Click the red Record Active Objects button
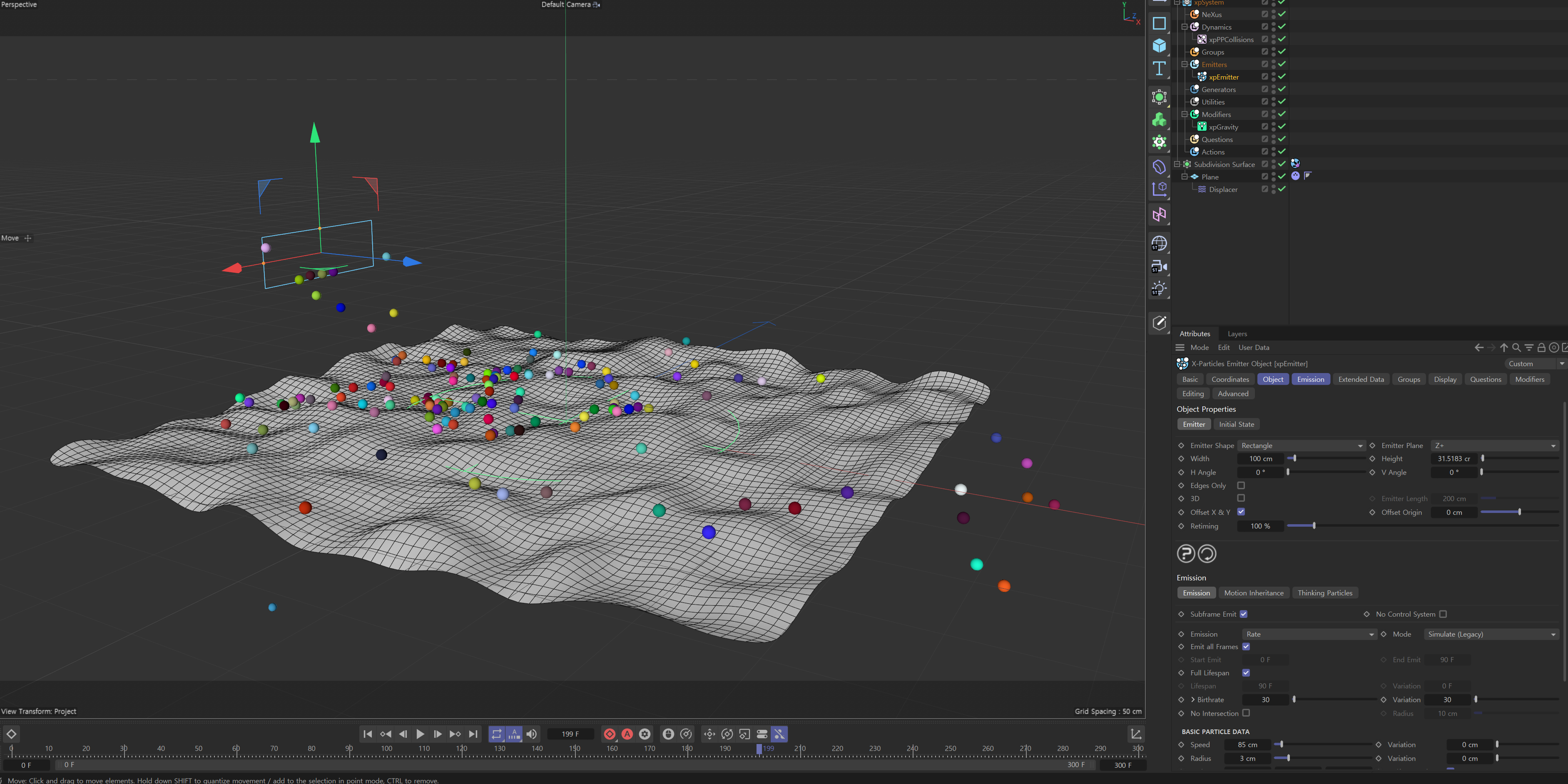Viewport: 1568px width, 784px height. click(x=609, y=734)
